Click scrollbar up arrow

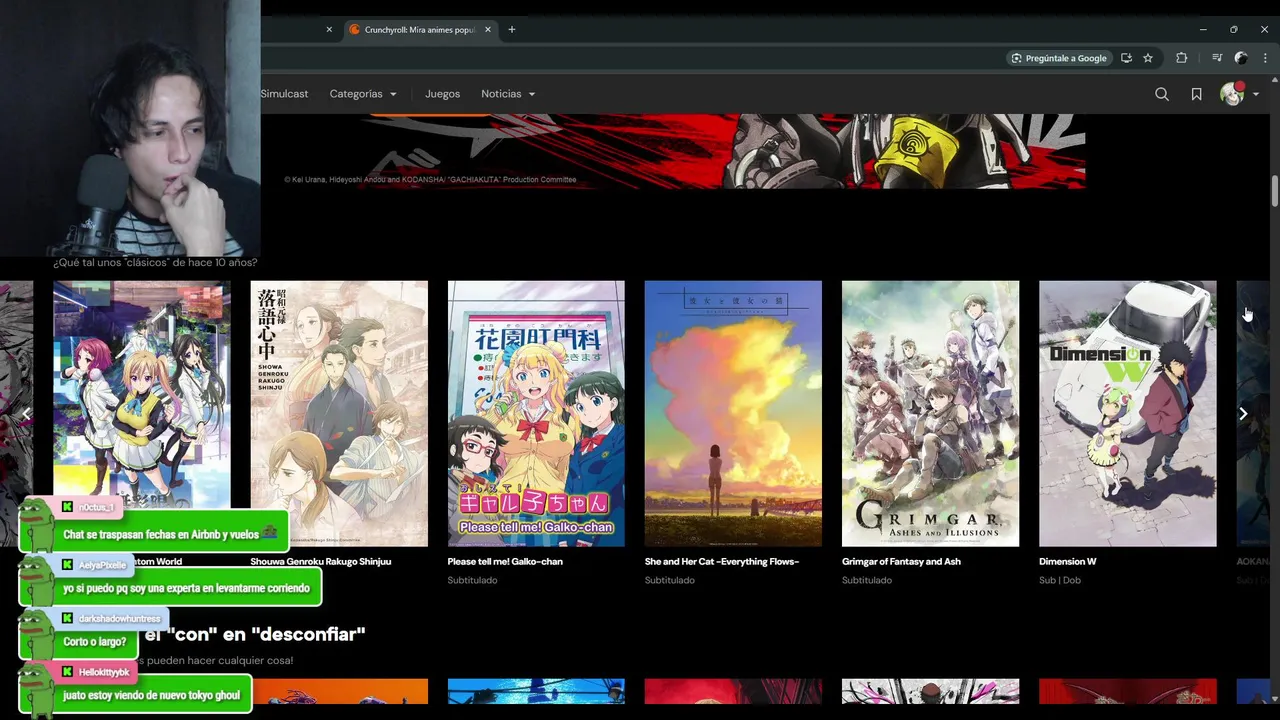[x=1274, y=80]
